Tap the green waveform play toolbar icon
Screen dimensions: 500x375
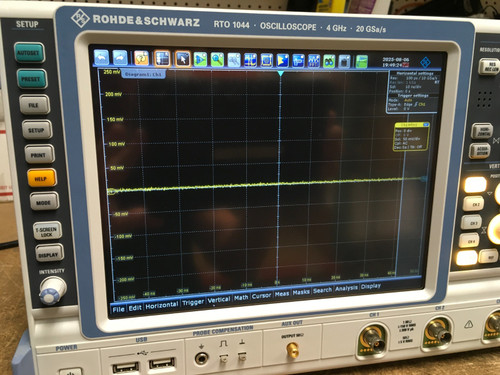pos(200,59)
